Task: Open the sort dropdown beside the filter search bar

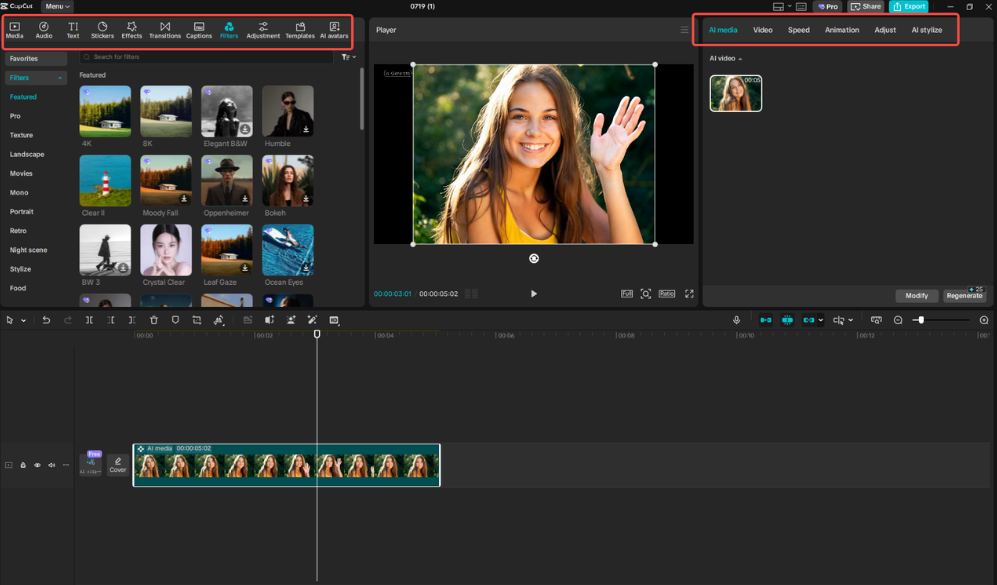Action: pos(348,57)
